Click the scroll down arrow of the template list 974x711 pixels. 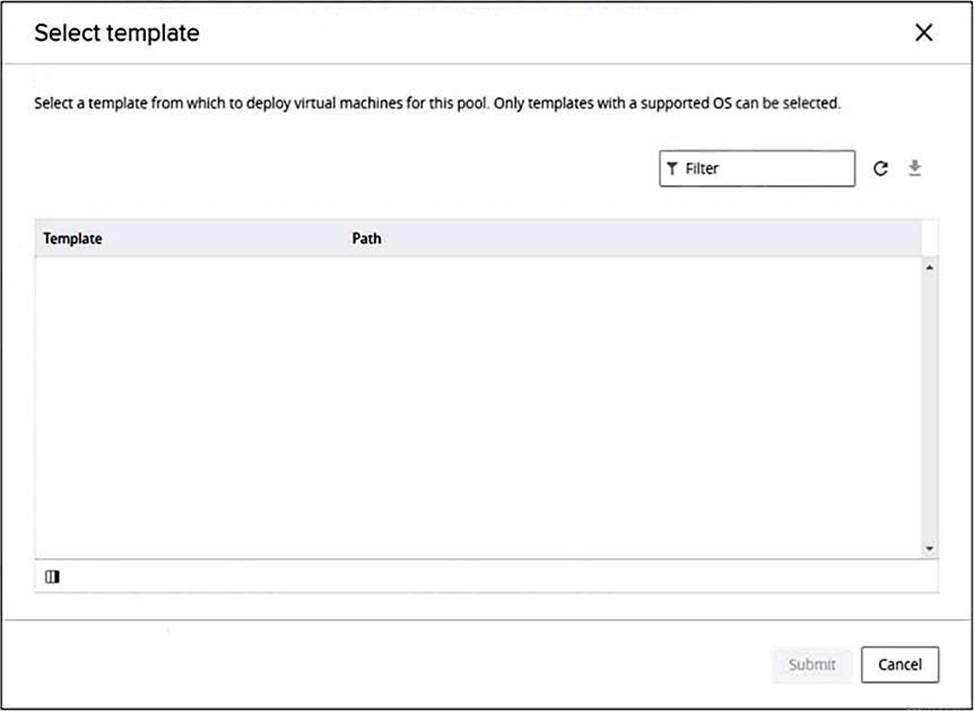[x=930, y=548]
